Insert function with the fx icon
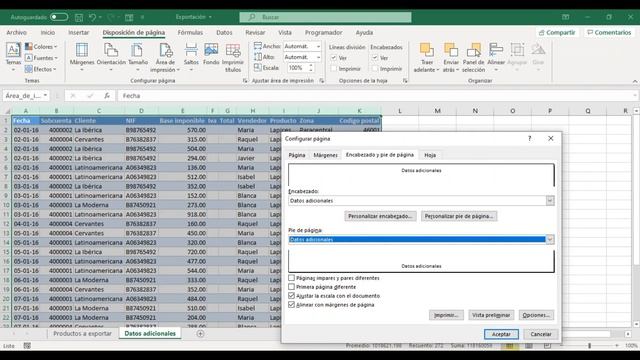Viewport: 640px width, 360px height. tap(107, 96)
